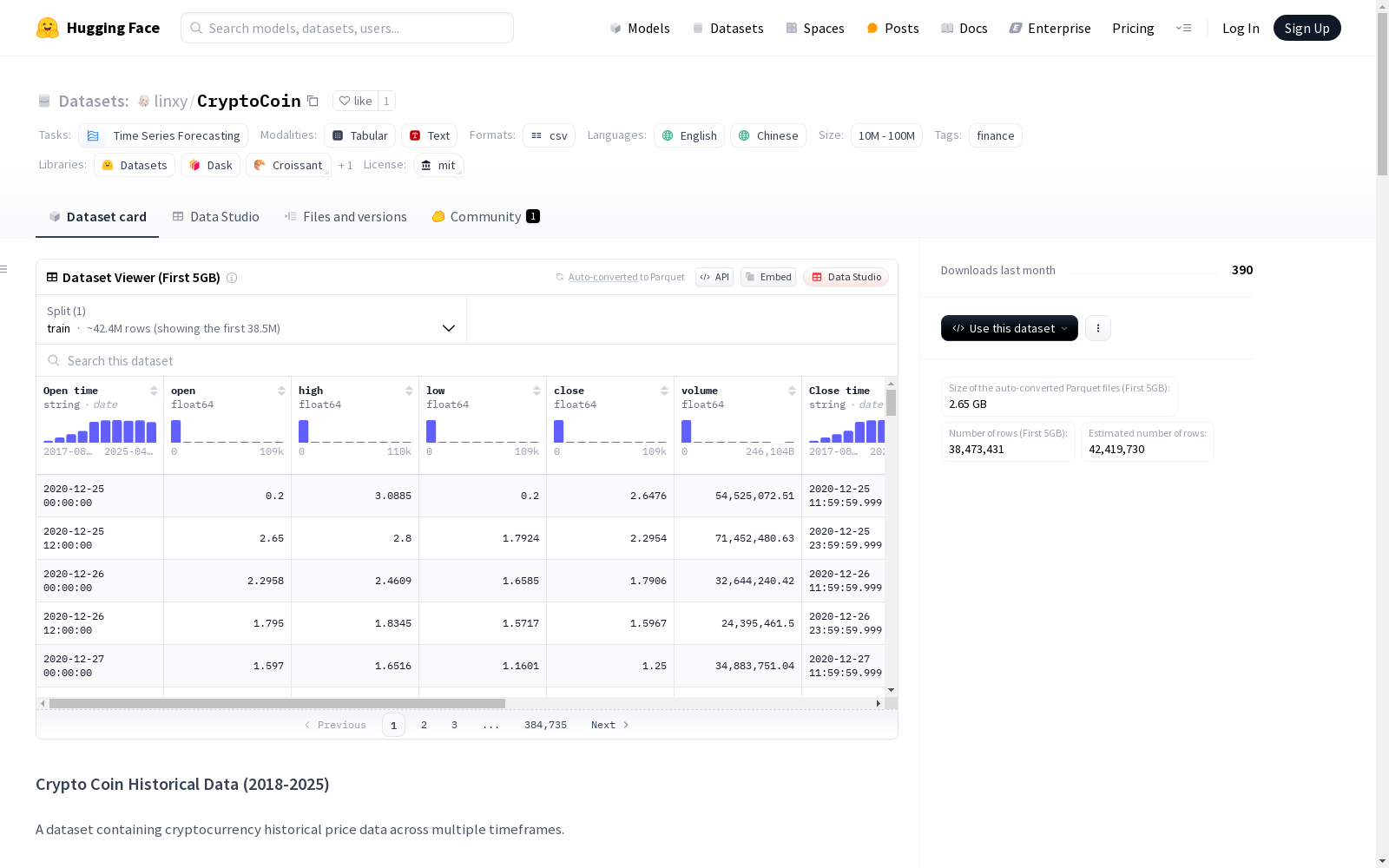
Task: Go to page 2 of the viewer
Action: (x=424, y=725)
